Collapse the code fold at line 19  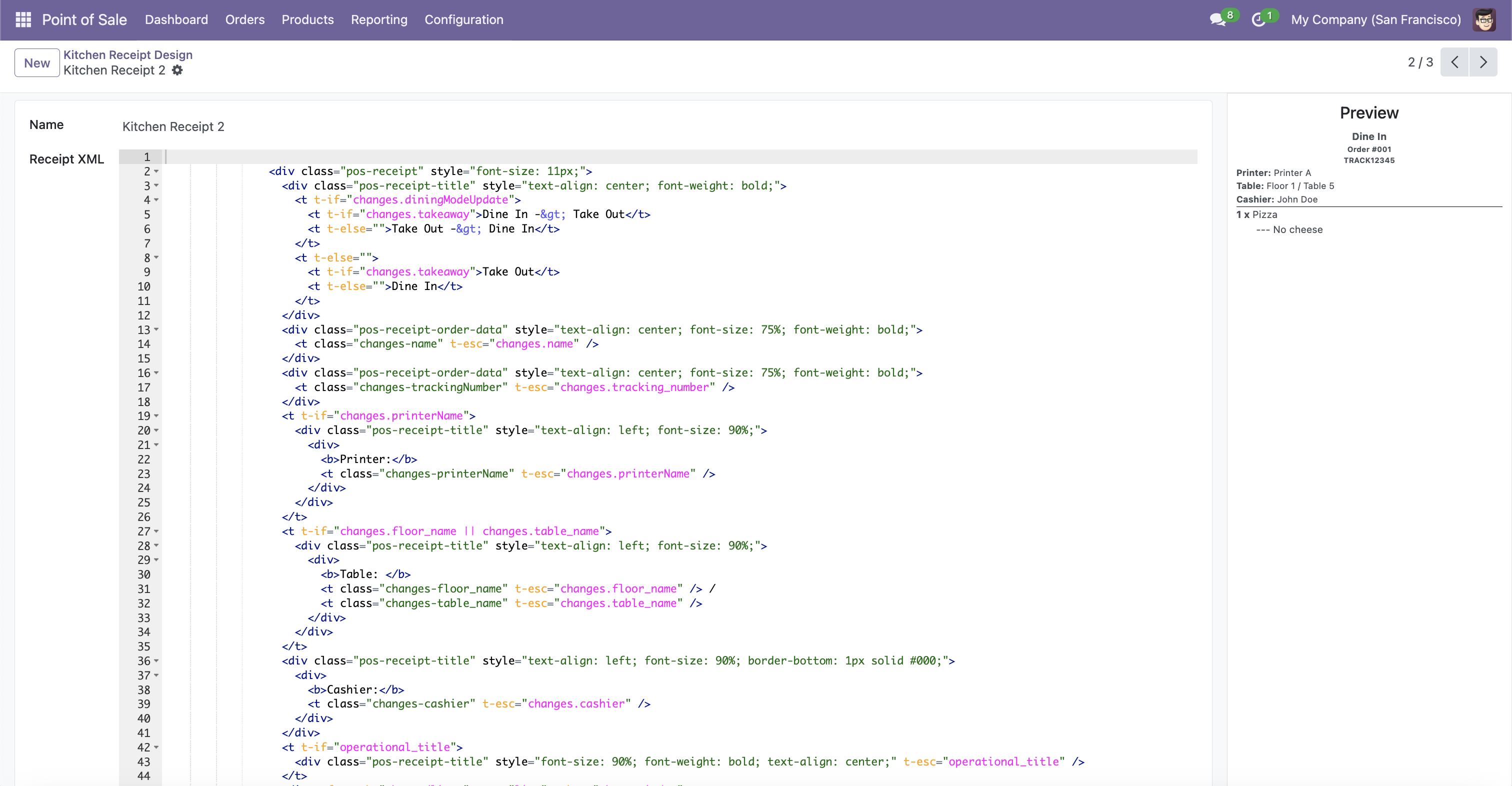(156, 416)
